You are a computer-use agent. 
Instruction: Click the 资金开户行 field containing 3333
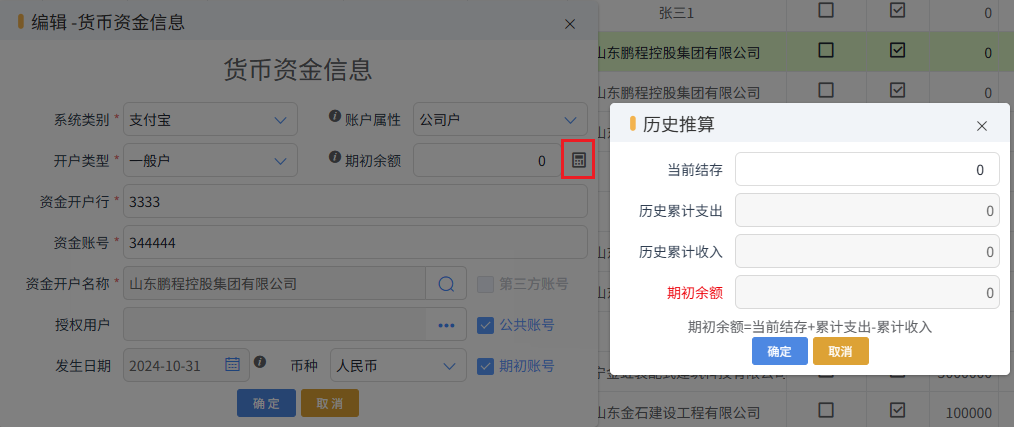pos(355,201)
